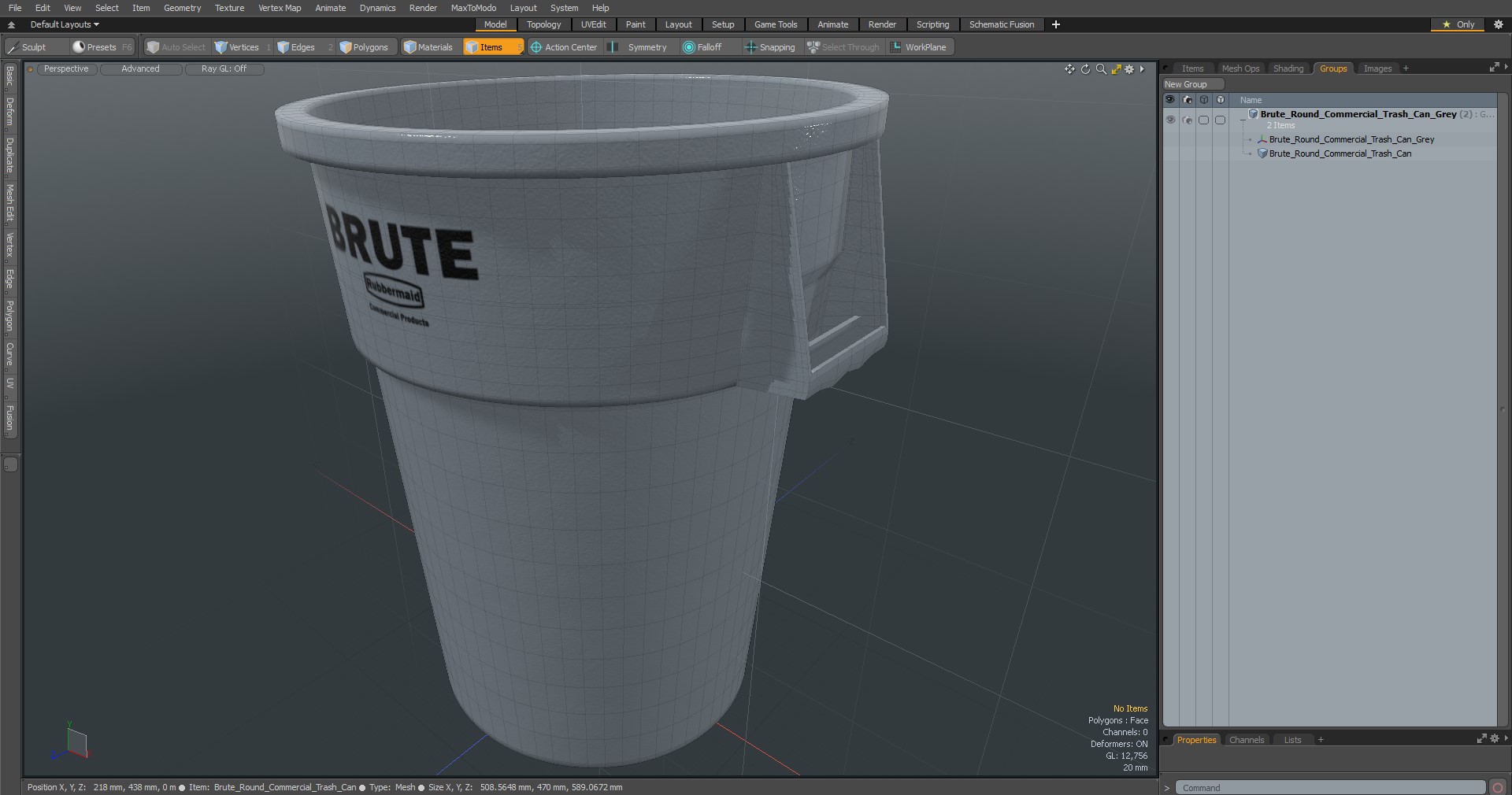
Task: Click the solid cube column header
Action: point(1221,100)
